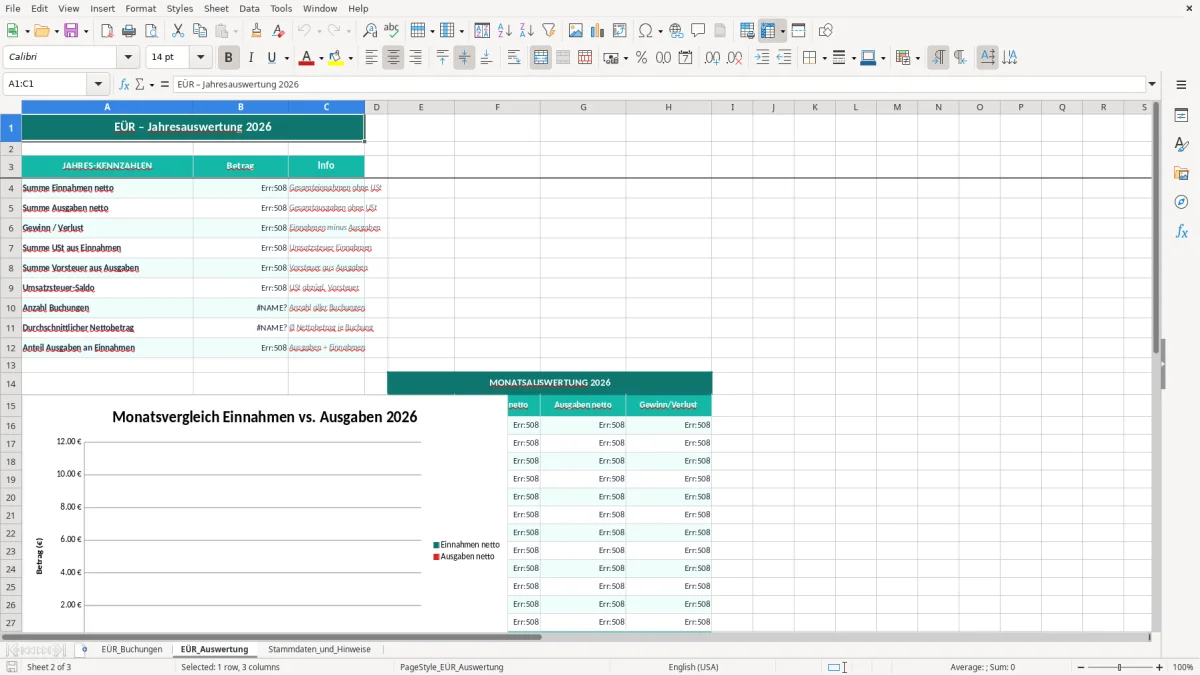The image size is (1200, 675).
Task: Insert an image
Action: [x=576, y=31]
